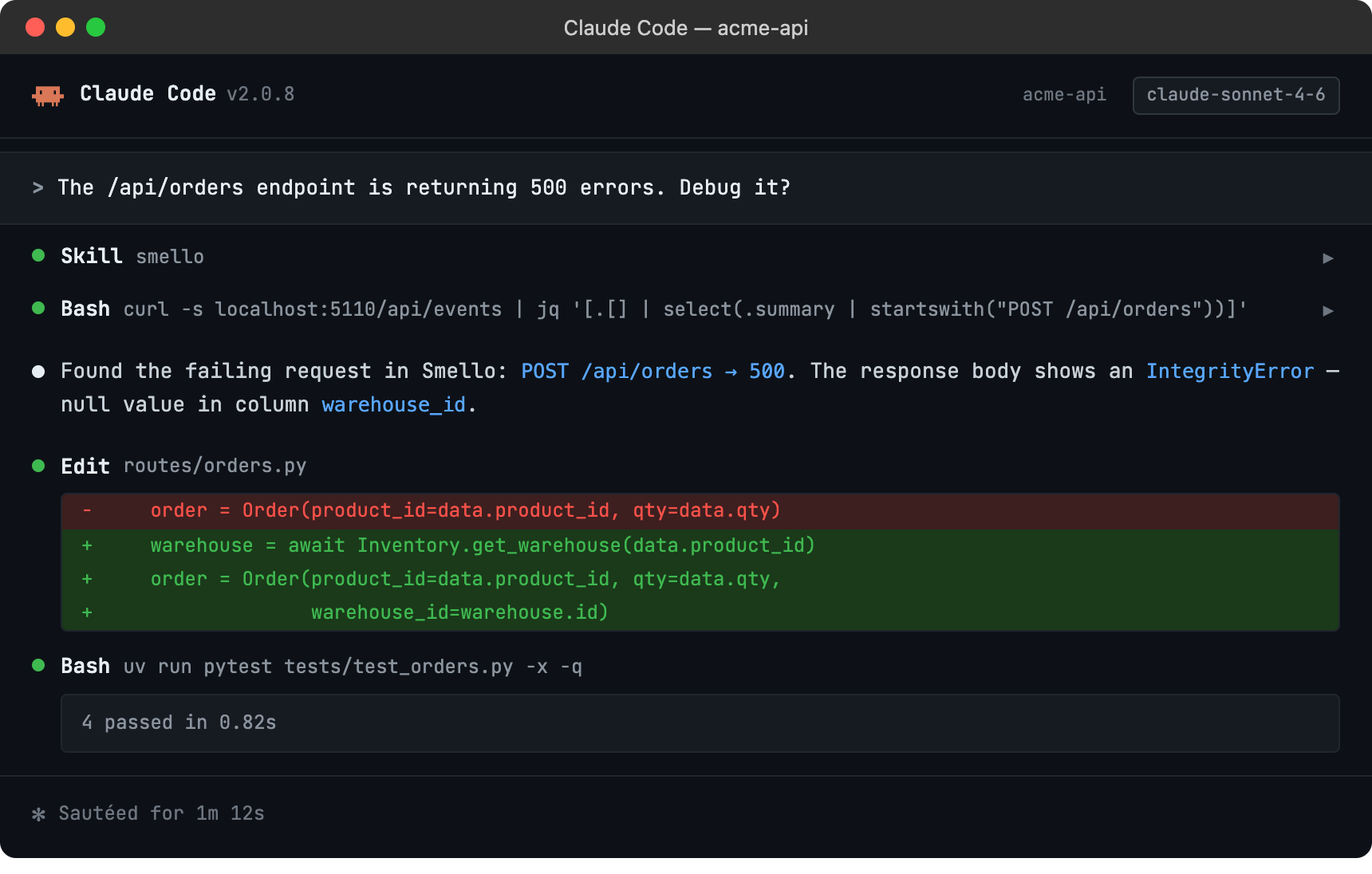1372x874 pixels.
Task: Click the 'Sautéed for 1m 12s' status text
Action: pyautogui.click(x=161, y=813)
